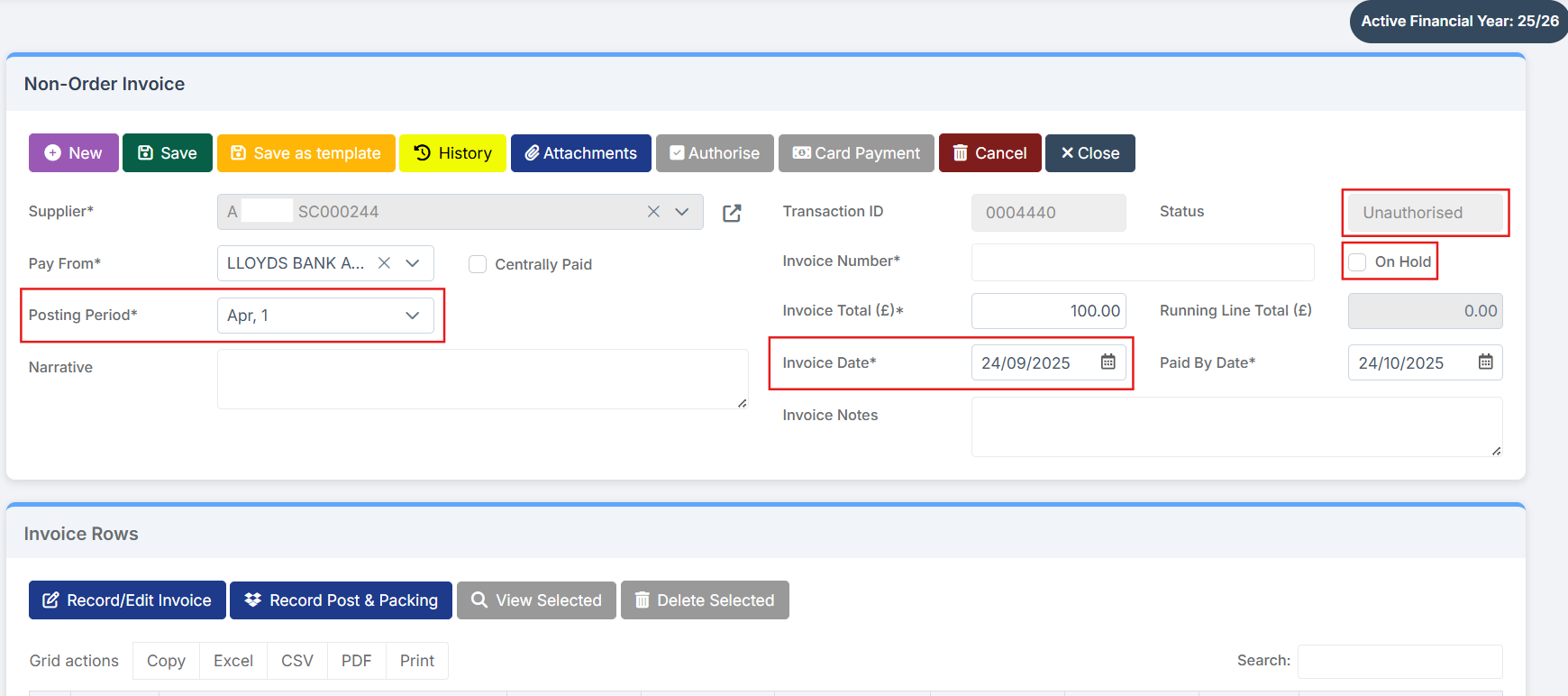Click the History button

coord(452,153)
